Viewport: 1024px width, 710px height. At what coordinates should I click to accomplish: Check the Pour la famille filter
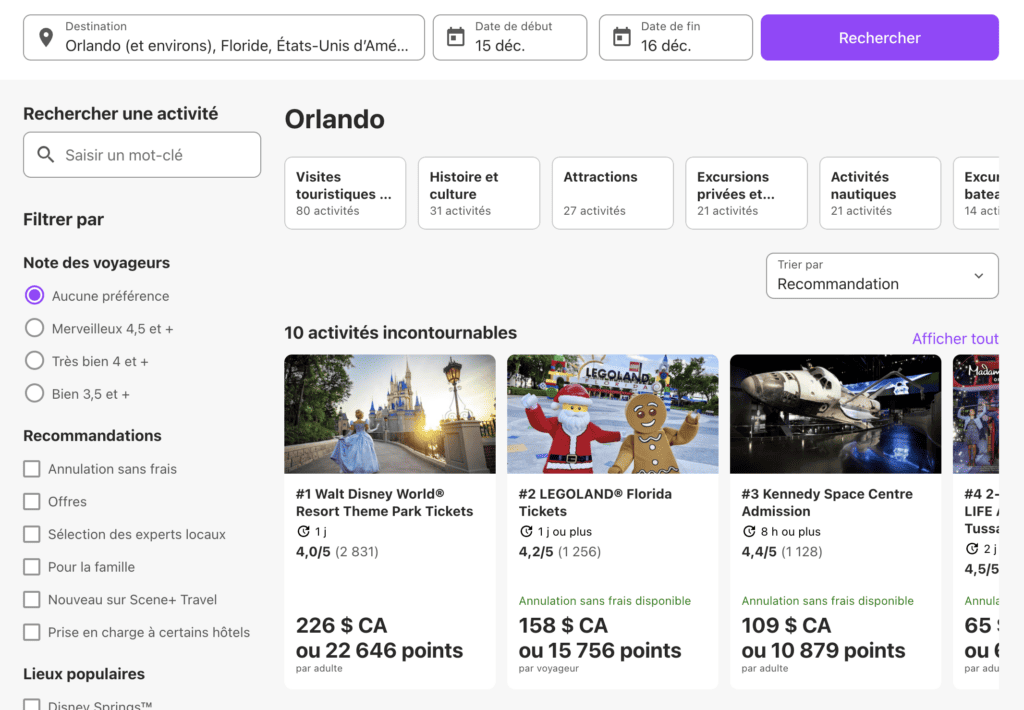click(x=33, y=567)
